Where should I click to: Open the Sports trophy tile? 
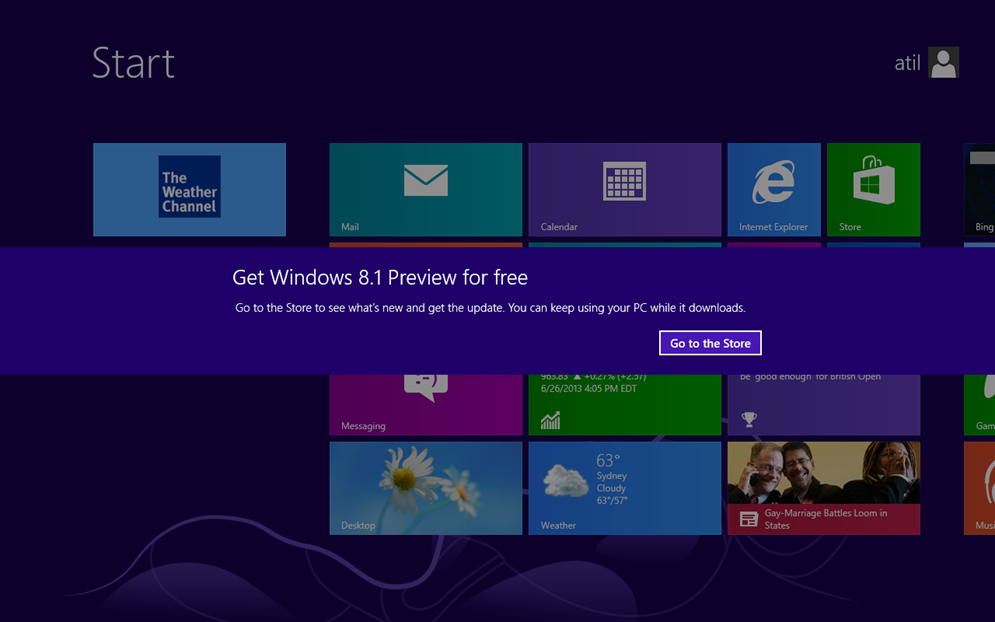824,405
